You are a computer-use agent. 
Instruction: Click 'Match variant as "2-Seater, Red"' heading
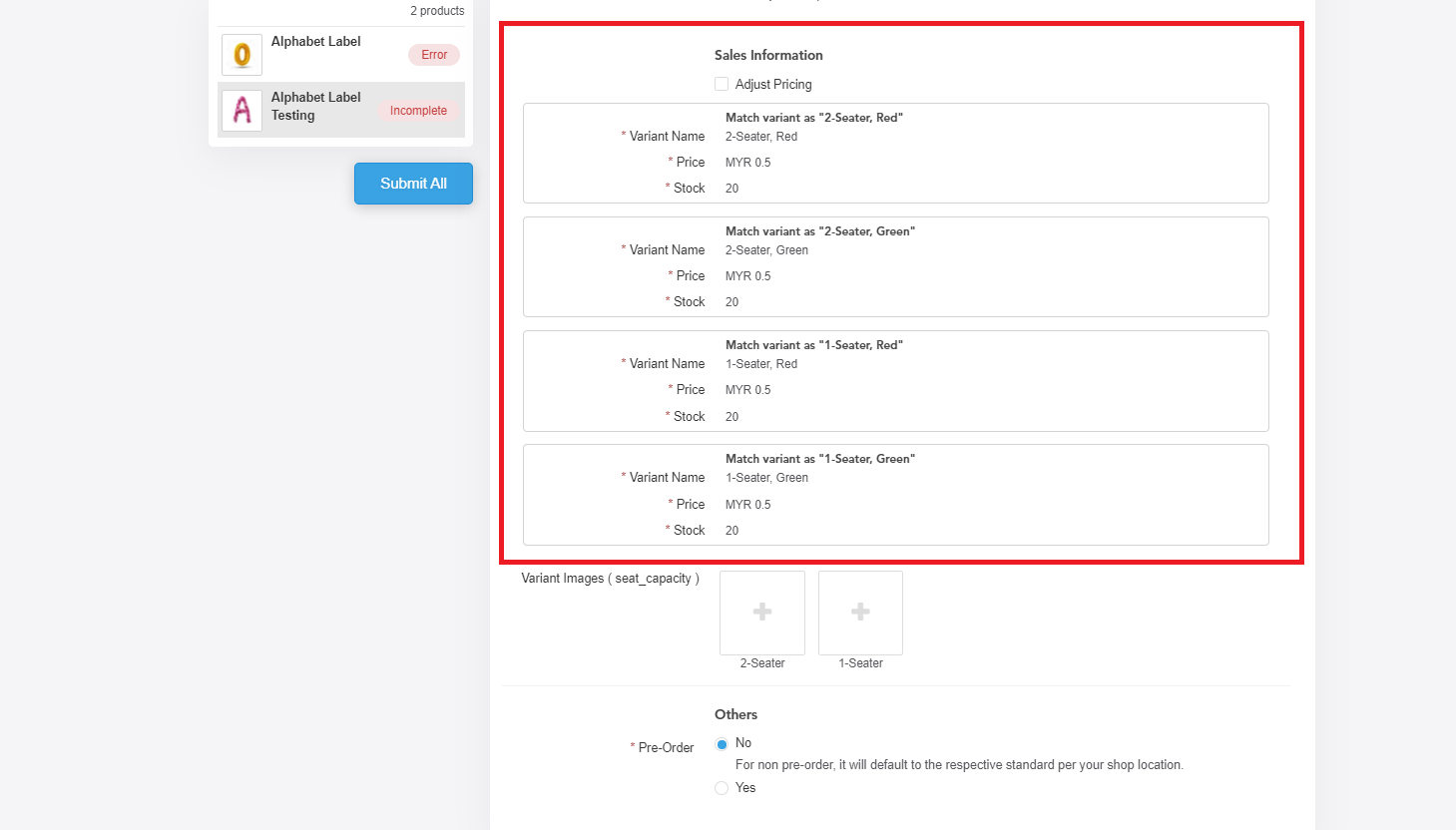(x=814, y=118)
